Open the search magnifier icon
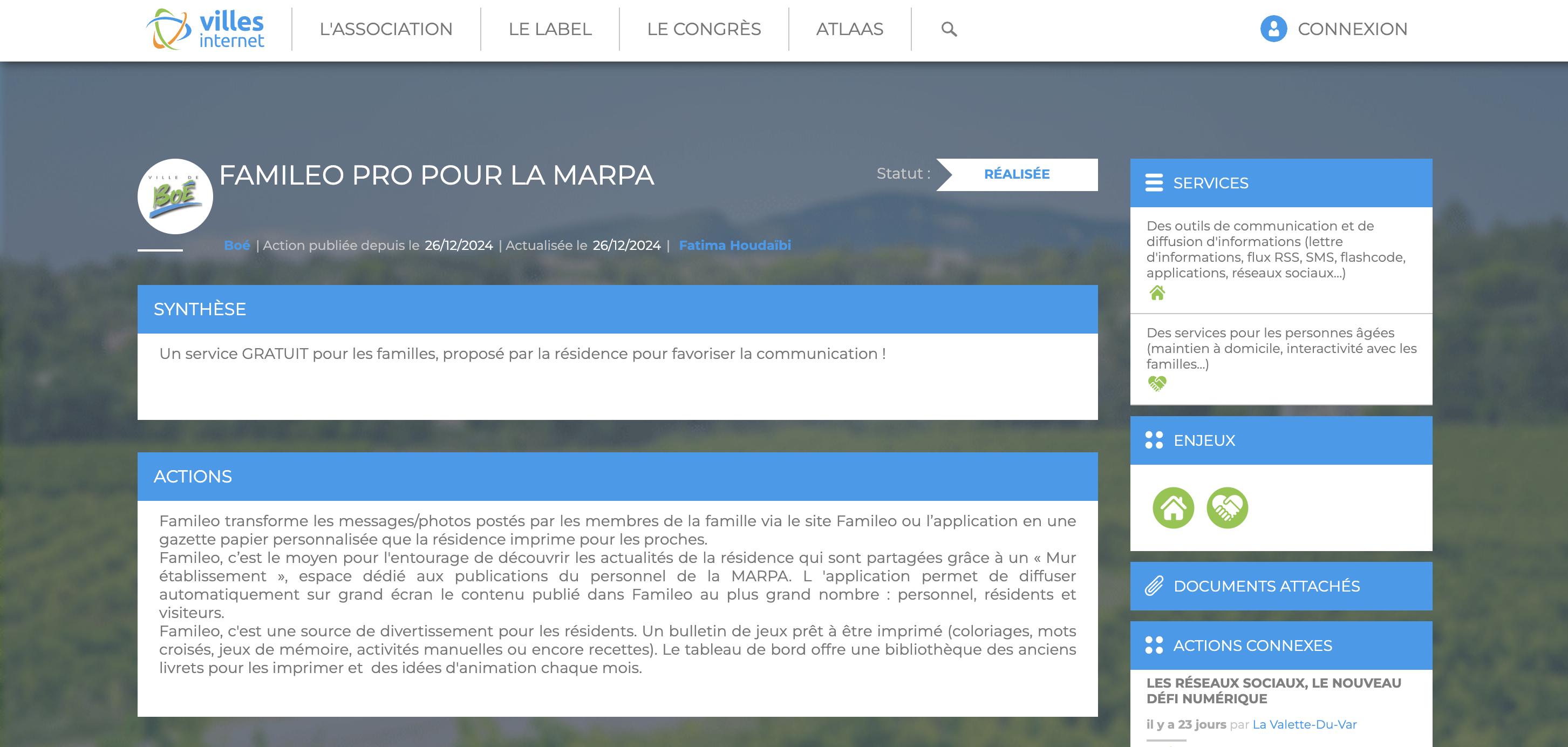 coord(949,29)
